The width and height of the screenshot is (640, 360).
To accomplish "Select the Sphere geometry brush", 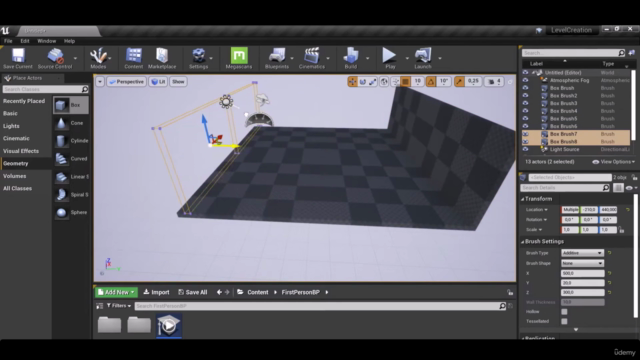I will tap(71, 213).
